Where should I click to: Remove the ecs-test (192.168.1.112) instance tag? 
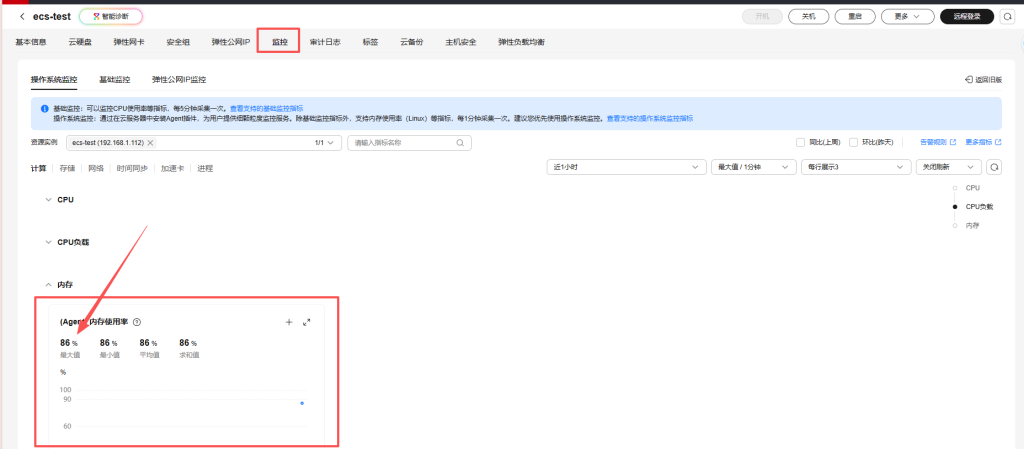click(150, 143)
